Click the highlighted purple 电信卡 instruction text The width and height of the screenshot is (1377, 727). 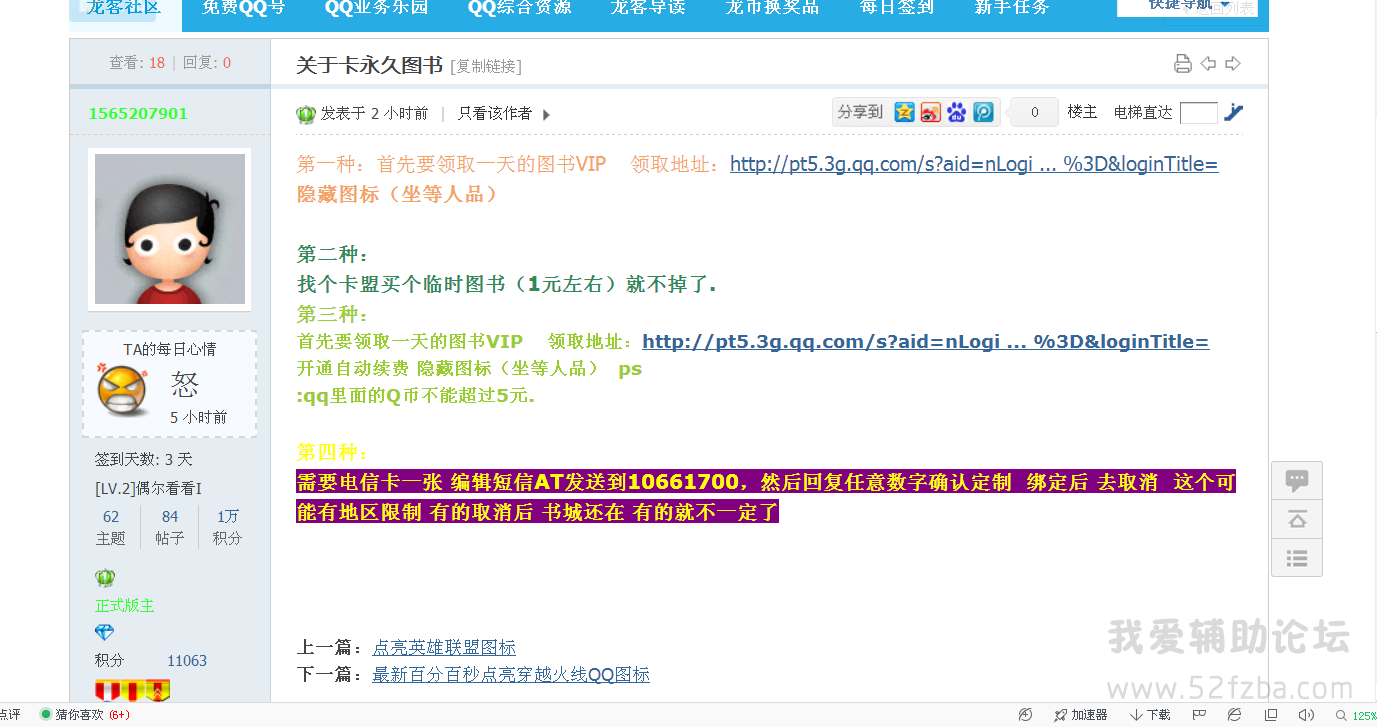pyautogui.click(x=766, y=497)
